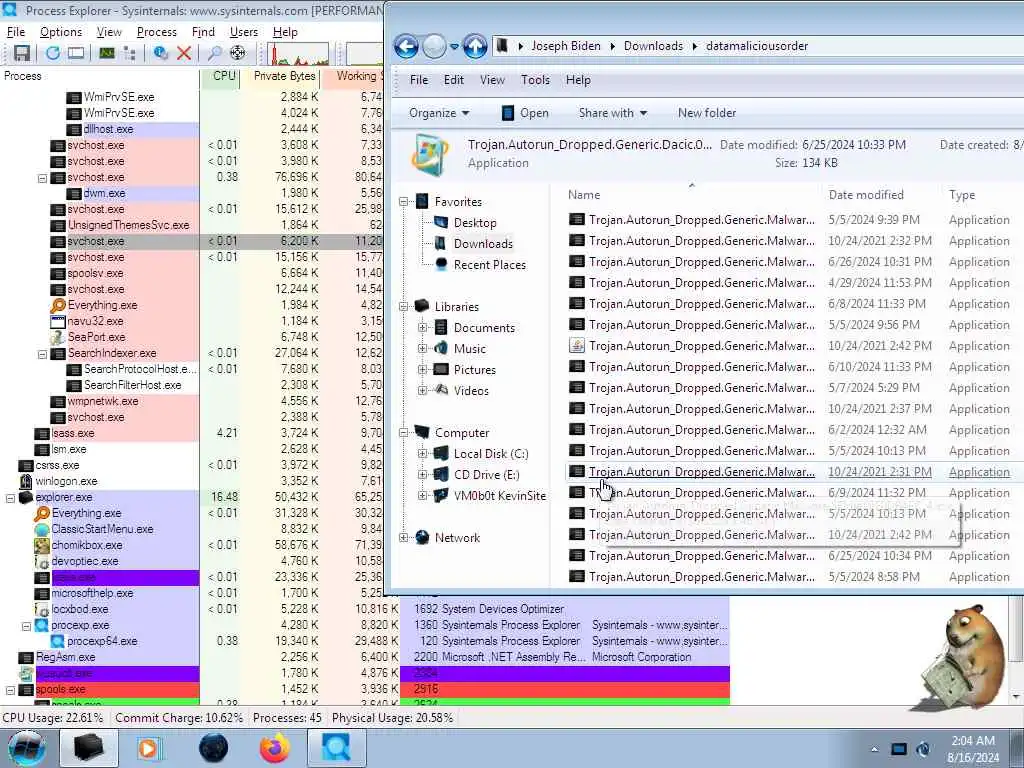
Task: Click the Open button in Explorer toolbar
Action: point(525,113)
